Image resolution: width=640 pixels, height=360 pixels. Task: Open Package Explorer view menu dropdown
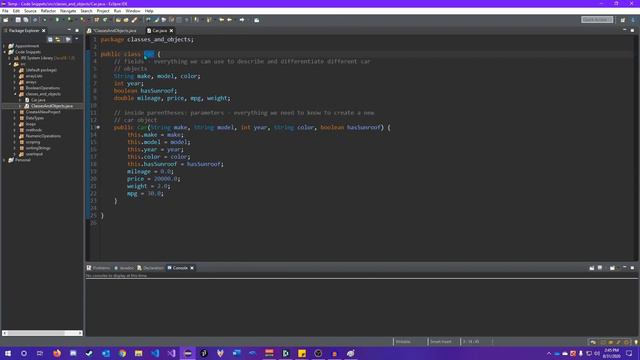pyautogui.click(x=77, y=39)
